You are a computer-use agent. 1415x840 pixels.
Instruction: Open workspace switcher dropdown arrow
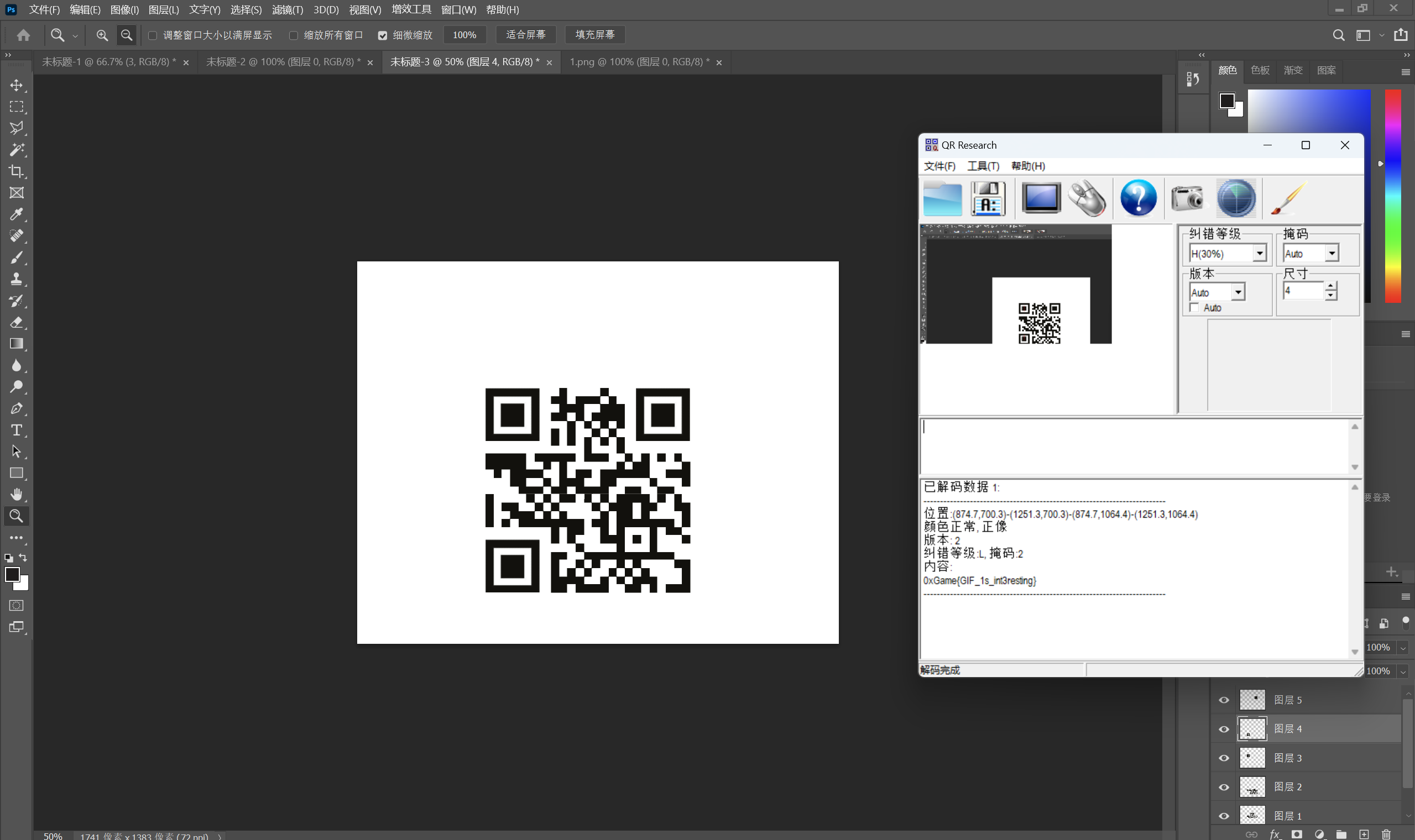coord(1381,36)
